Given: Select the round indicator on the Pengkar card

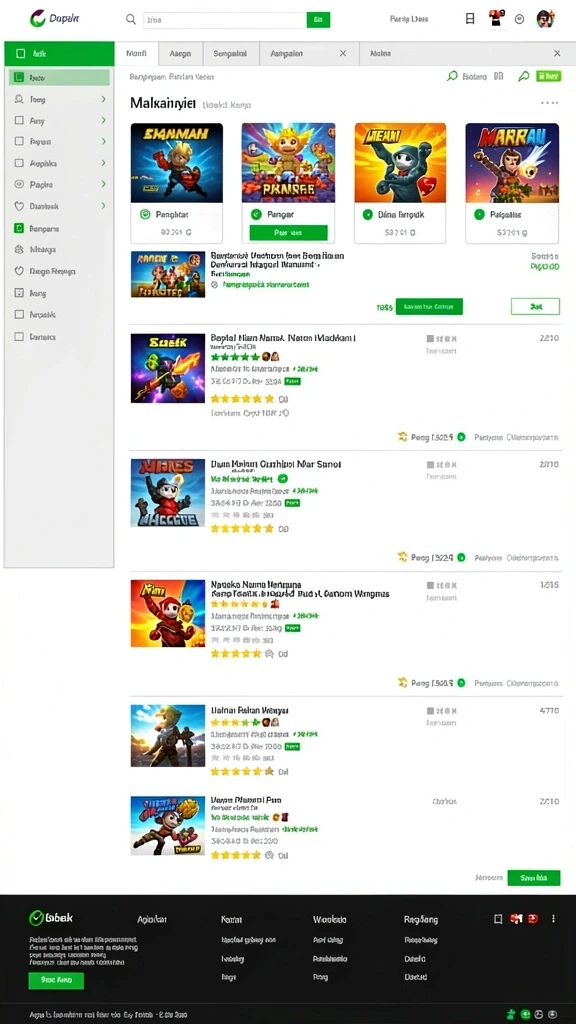Looking at the screenshot, I should click(145, 214).
